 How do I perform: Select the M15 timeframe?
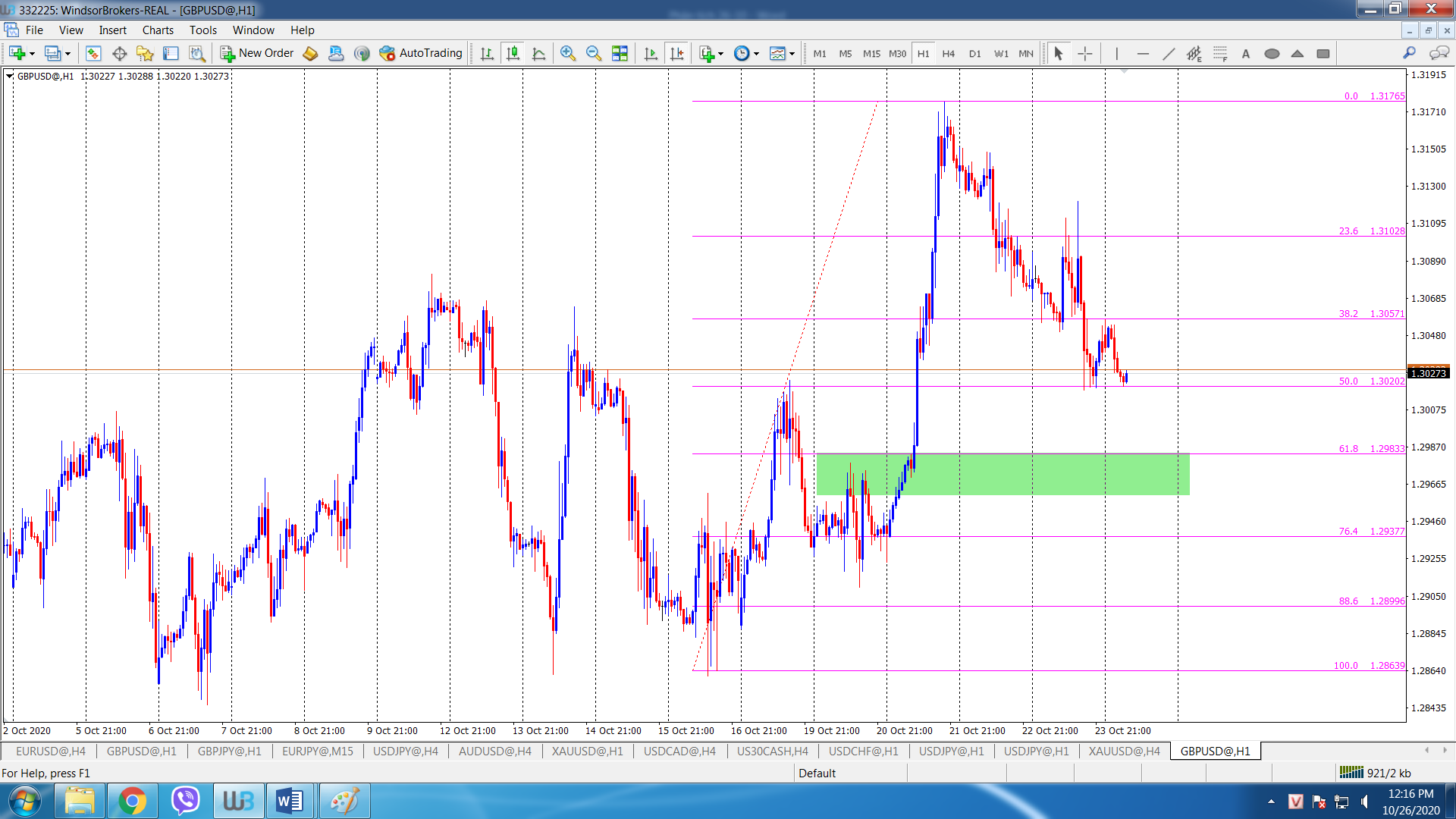tap(871, 53)
